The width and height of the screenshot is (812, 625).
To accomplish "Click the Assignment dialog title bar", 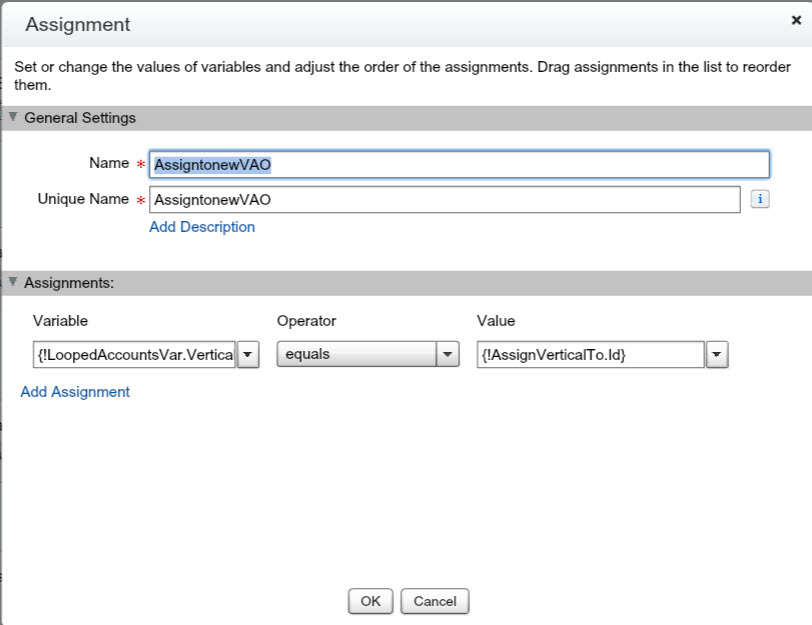I will point(400,23).
